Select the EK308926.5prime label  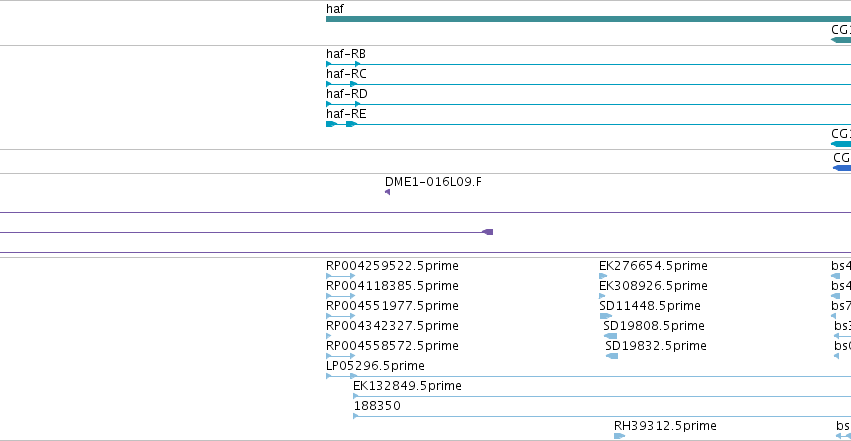(x=653, y=285)
